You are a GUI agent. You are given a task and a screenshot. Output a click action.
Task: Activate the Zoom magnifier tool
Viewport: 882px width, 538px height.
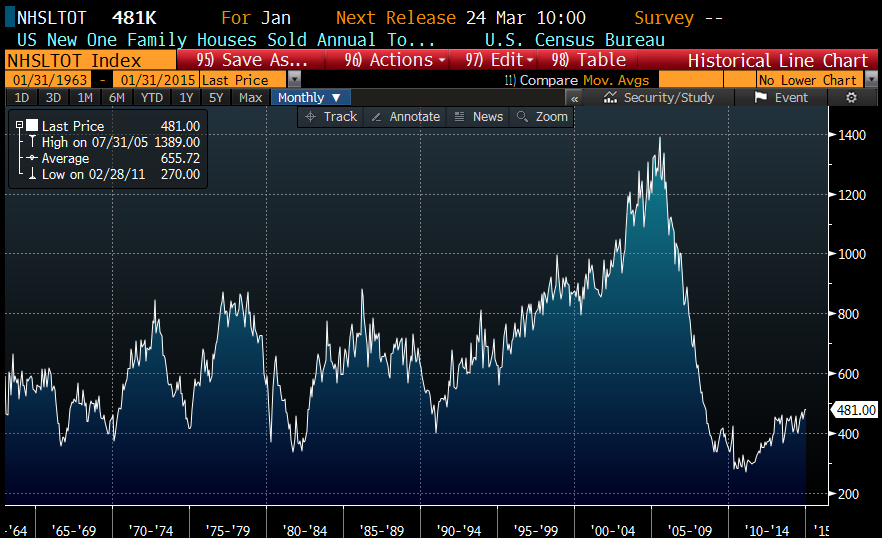(542, 117)
